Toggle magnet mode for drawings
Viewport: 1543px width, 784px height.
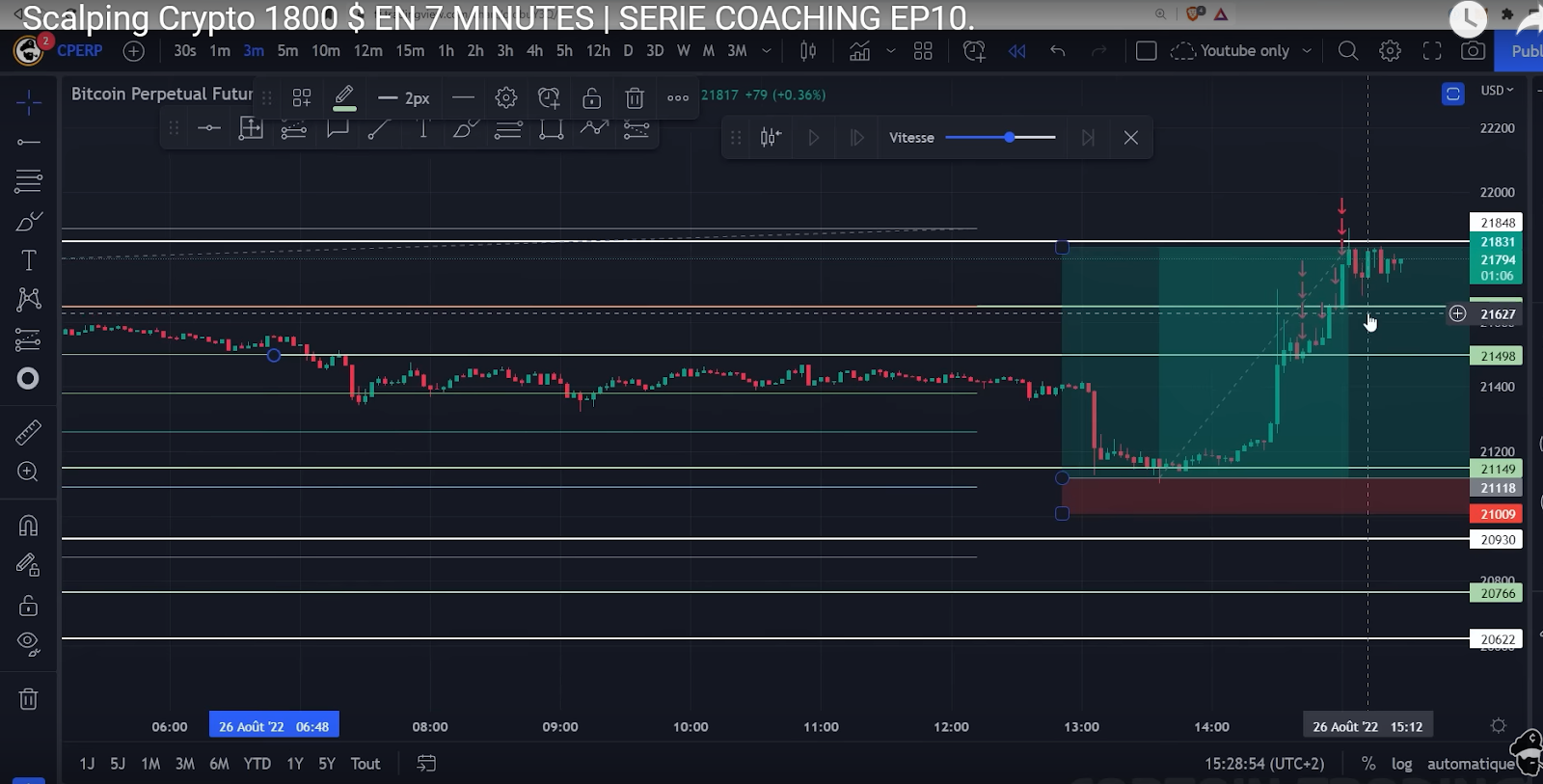(x=28, y=526)
